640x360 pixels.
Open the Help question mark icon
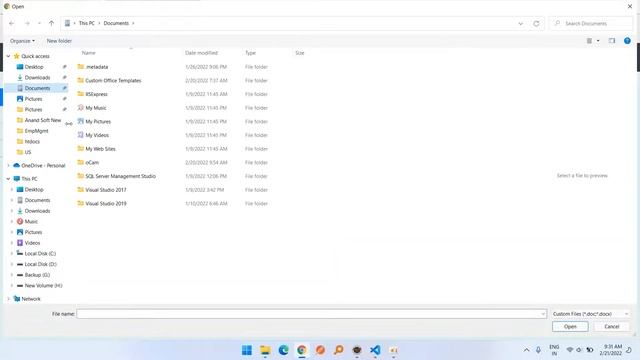[x=627, y=40]
